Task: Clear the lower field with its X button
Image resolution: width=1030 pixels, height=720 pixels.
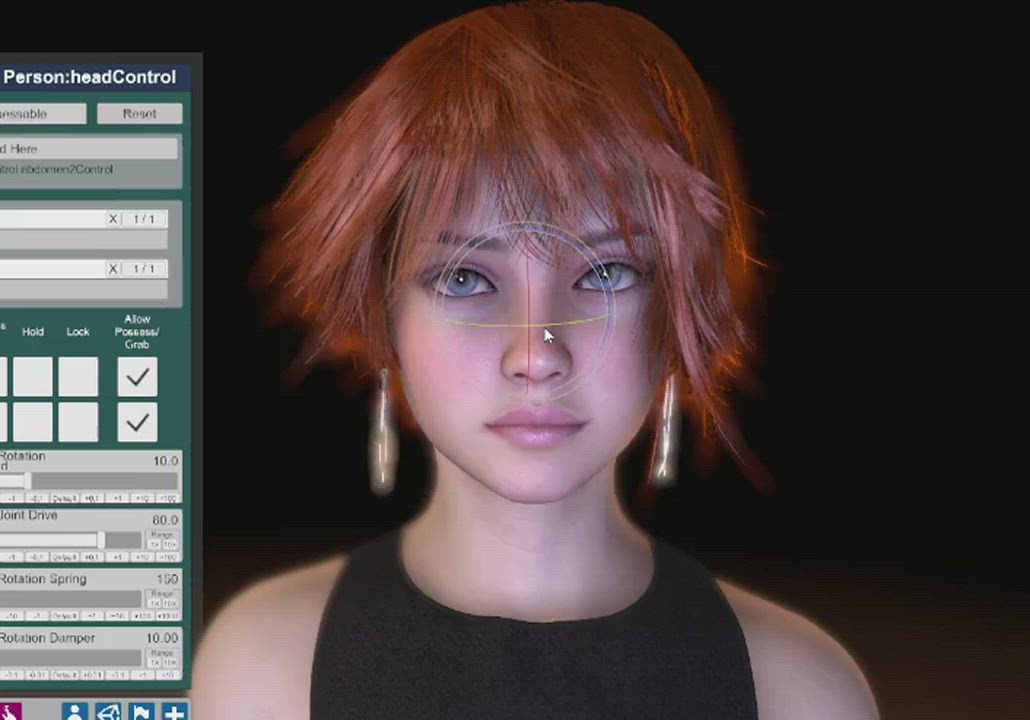Action: point(113,269)
